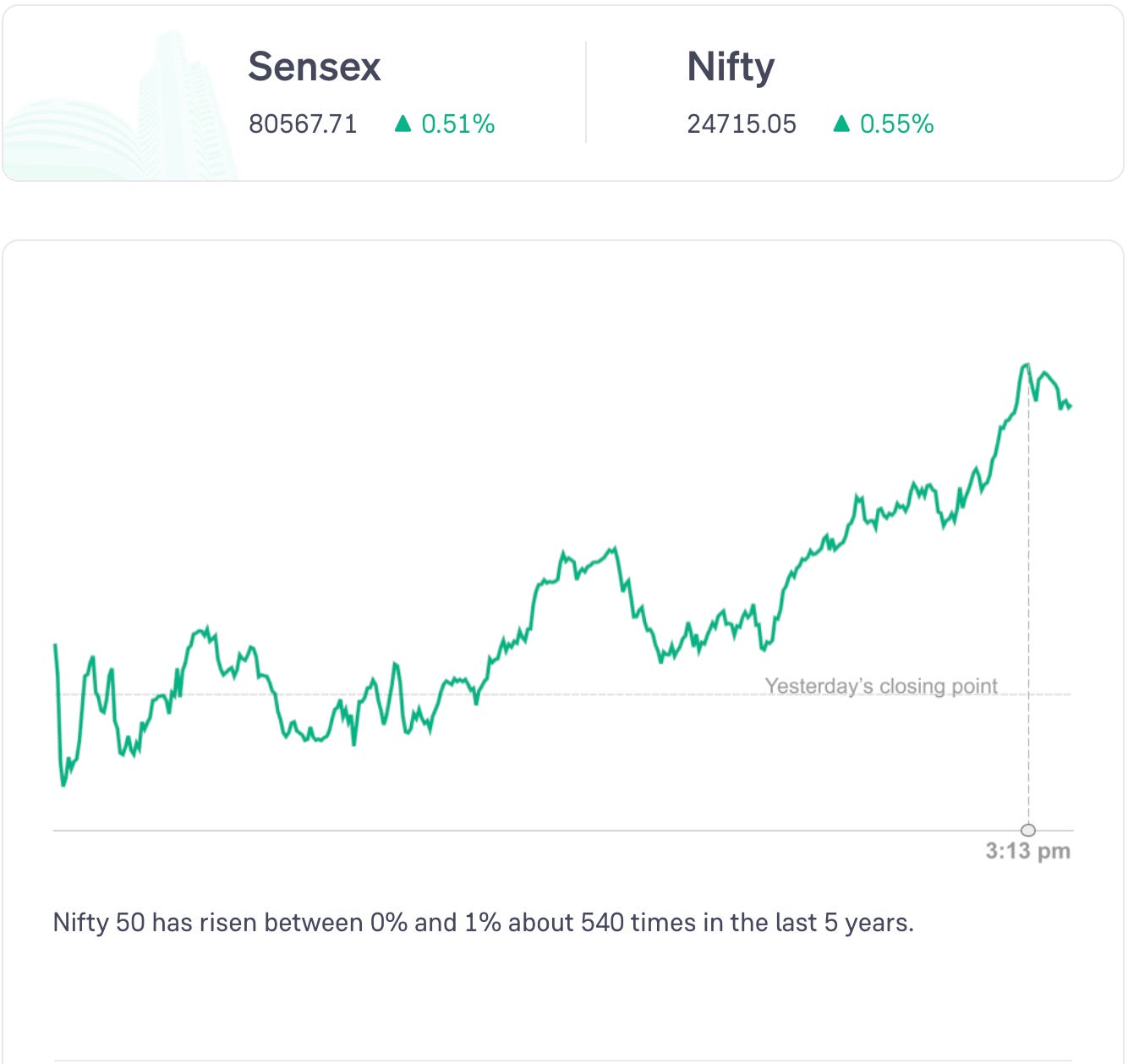This screenshot has height=1064, width=1128.
Task: Click the green up-triangle beside Sensex 0.51%
Action: tap(403, 124)
